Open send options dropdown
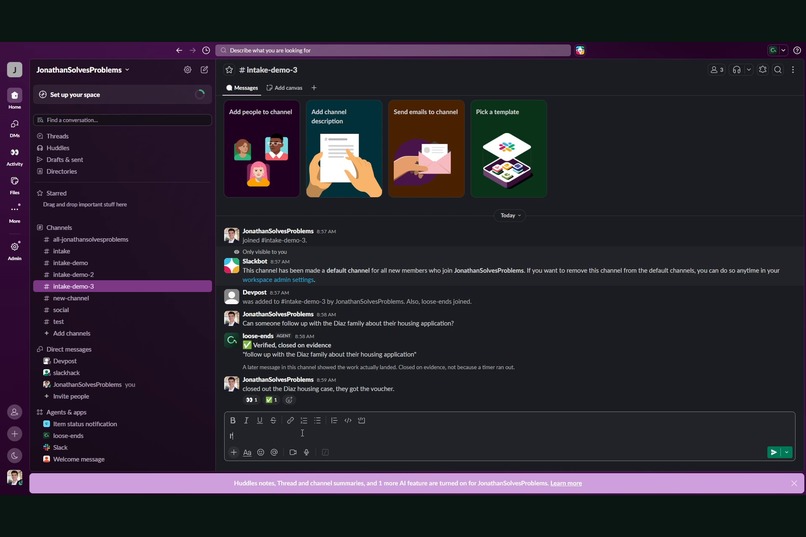Screen dimensions: 806x537 click(x=786, y=452)
